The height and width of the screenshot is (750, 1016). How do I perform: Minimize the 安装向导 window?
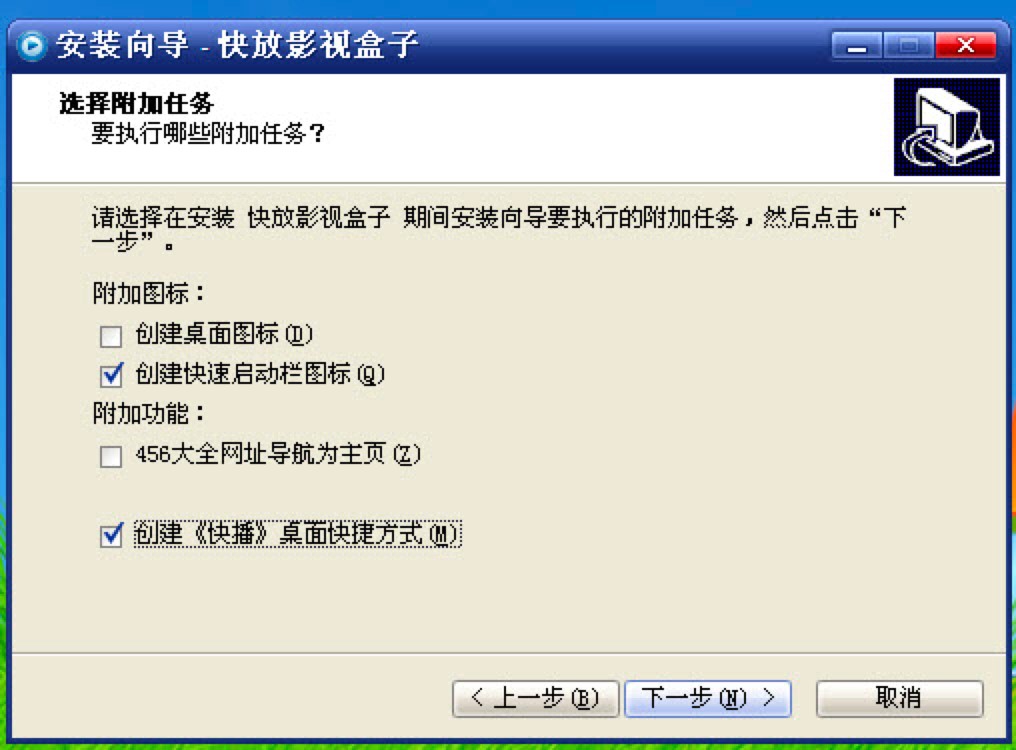(x=857, y=46)
